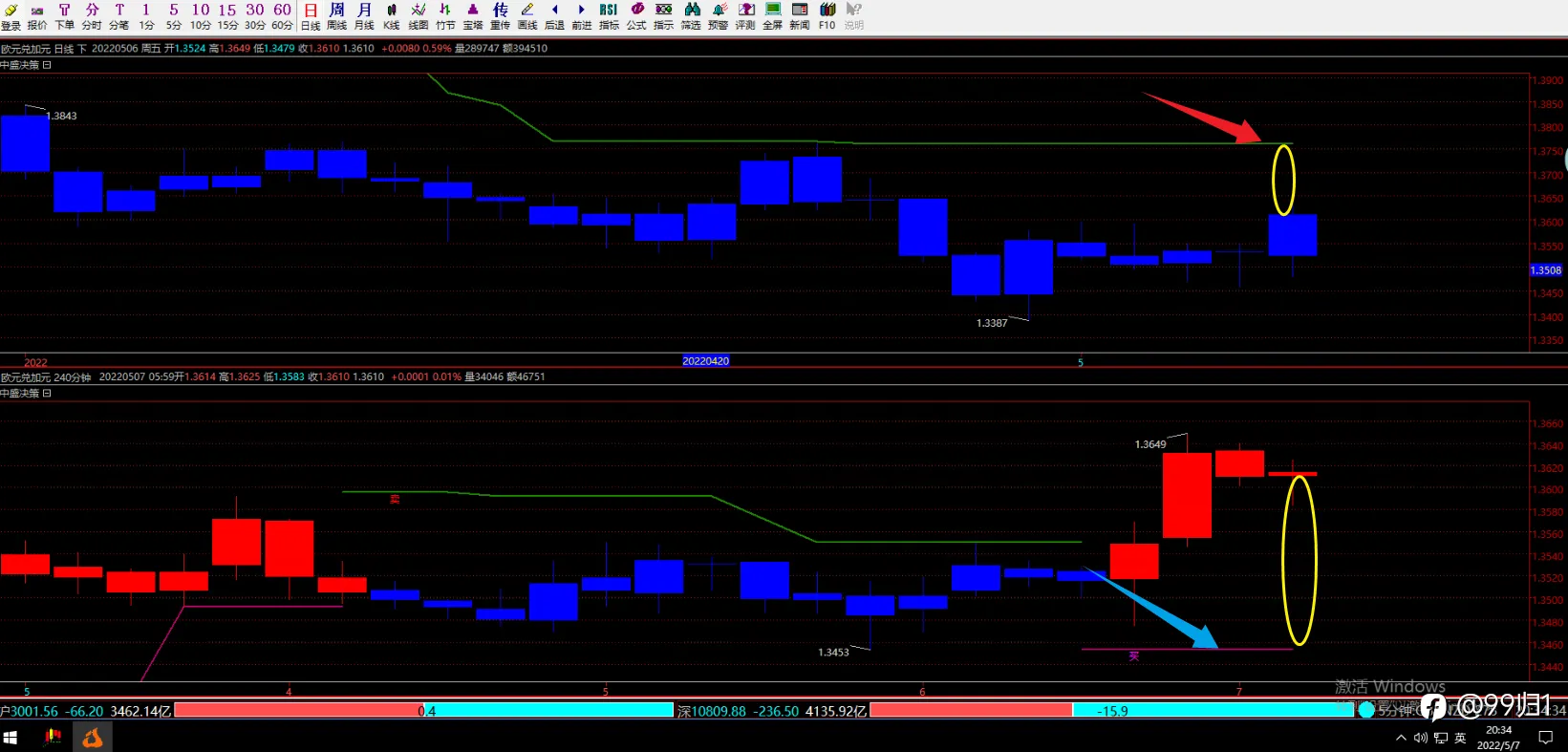Viewport: 1568px width, 752px height.
Task: Open the 分笔 tick-by-tick view
Action: pyautogui.click(x=118, y=16)
